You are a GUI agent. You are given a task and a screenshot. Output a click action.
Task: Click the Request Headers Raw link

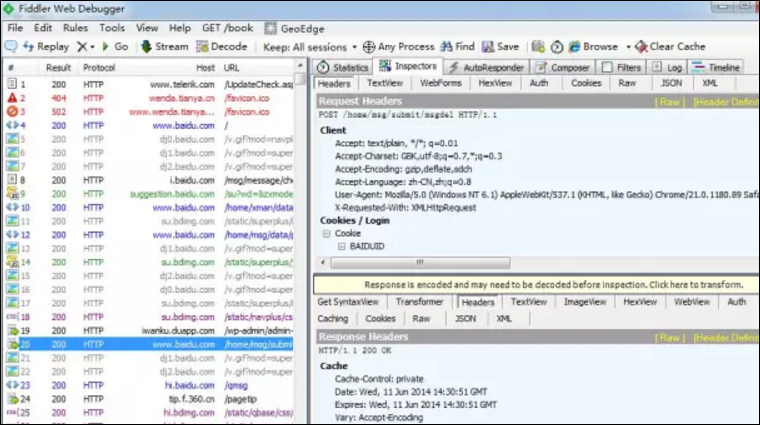coord(669,102)
